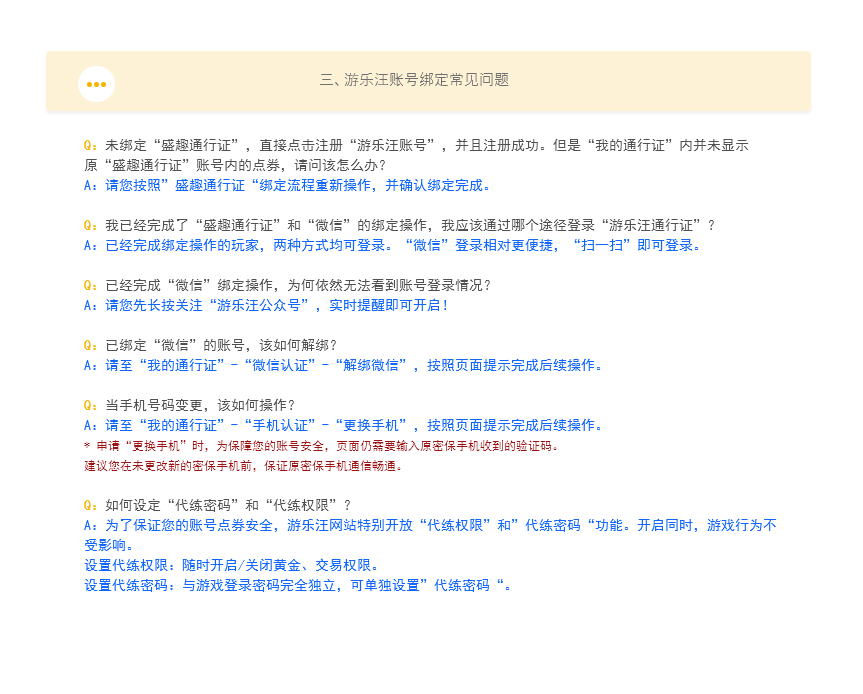Click the question starting 未绑定“盛趣通行证”
863x694 pixels.
coord(416,145)
